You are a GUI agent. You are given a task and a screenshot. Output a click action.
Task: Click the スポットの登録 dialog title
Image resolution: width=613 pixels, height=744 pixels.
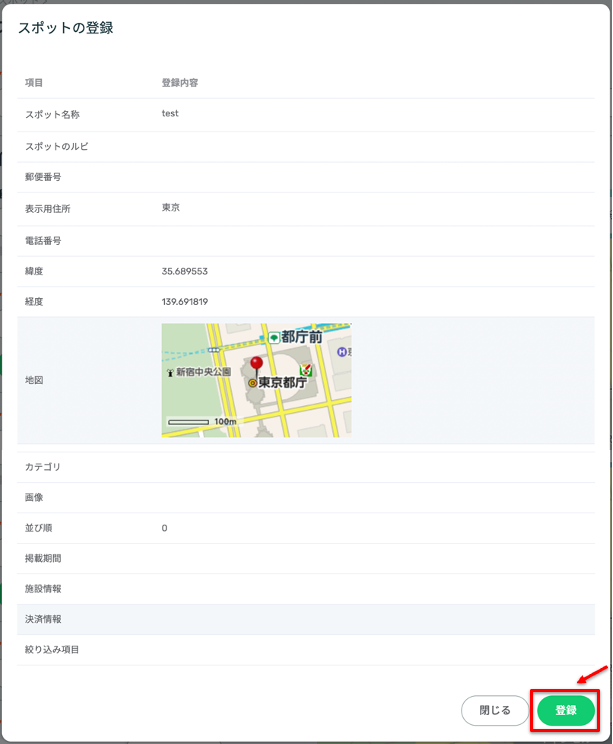point(65,28)
